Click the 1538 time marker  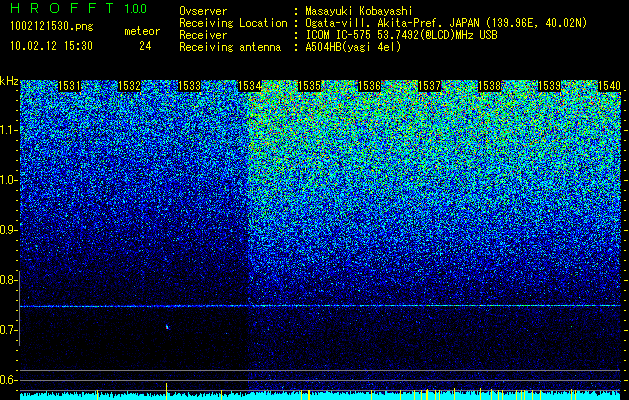pos(489,86)
